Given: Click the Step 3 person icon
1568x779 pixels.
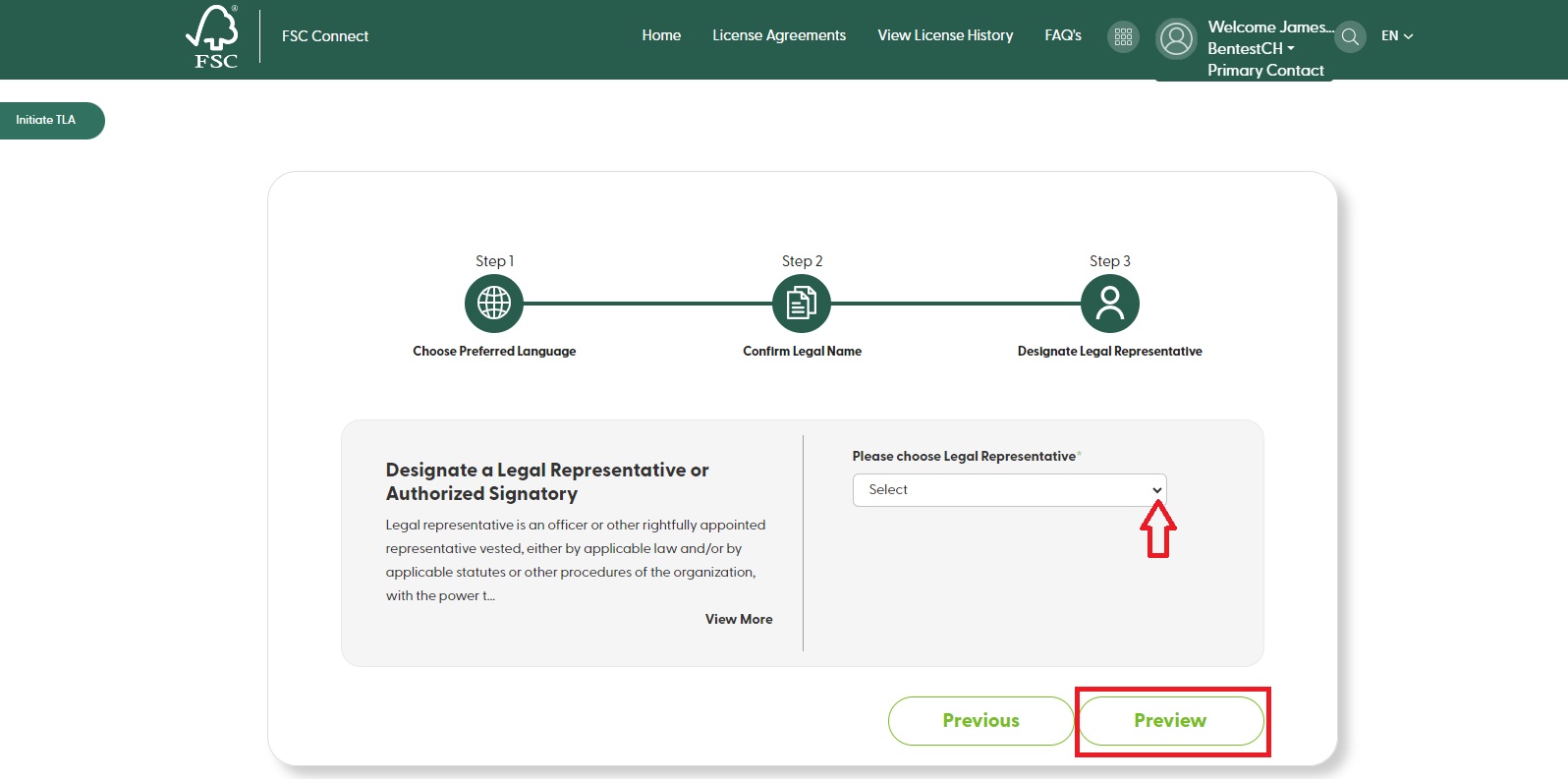Looking at the screenshot, I should [1109, 304].
